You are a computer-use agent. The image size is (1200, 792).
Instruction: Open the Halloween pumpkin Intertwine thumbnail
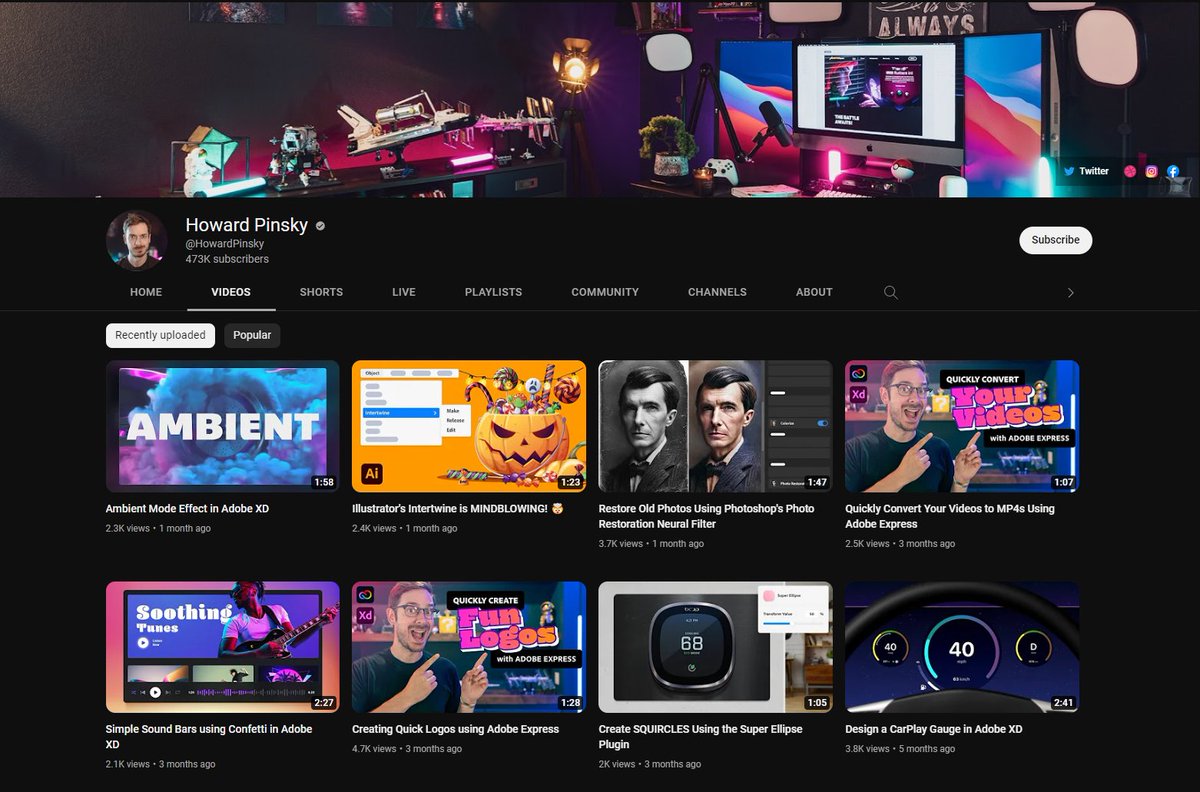click(x=469, y=426)
